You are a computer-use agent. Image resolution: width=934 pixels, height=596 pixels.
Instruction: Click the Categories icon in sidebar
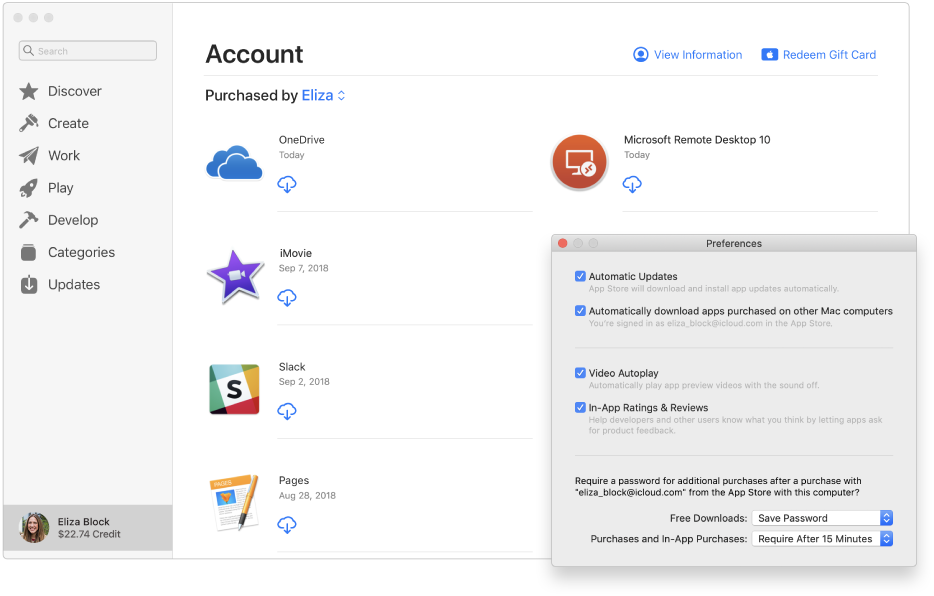tap(29, 252)
